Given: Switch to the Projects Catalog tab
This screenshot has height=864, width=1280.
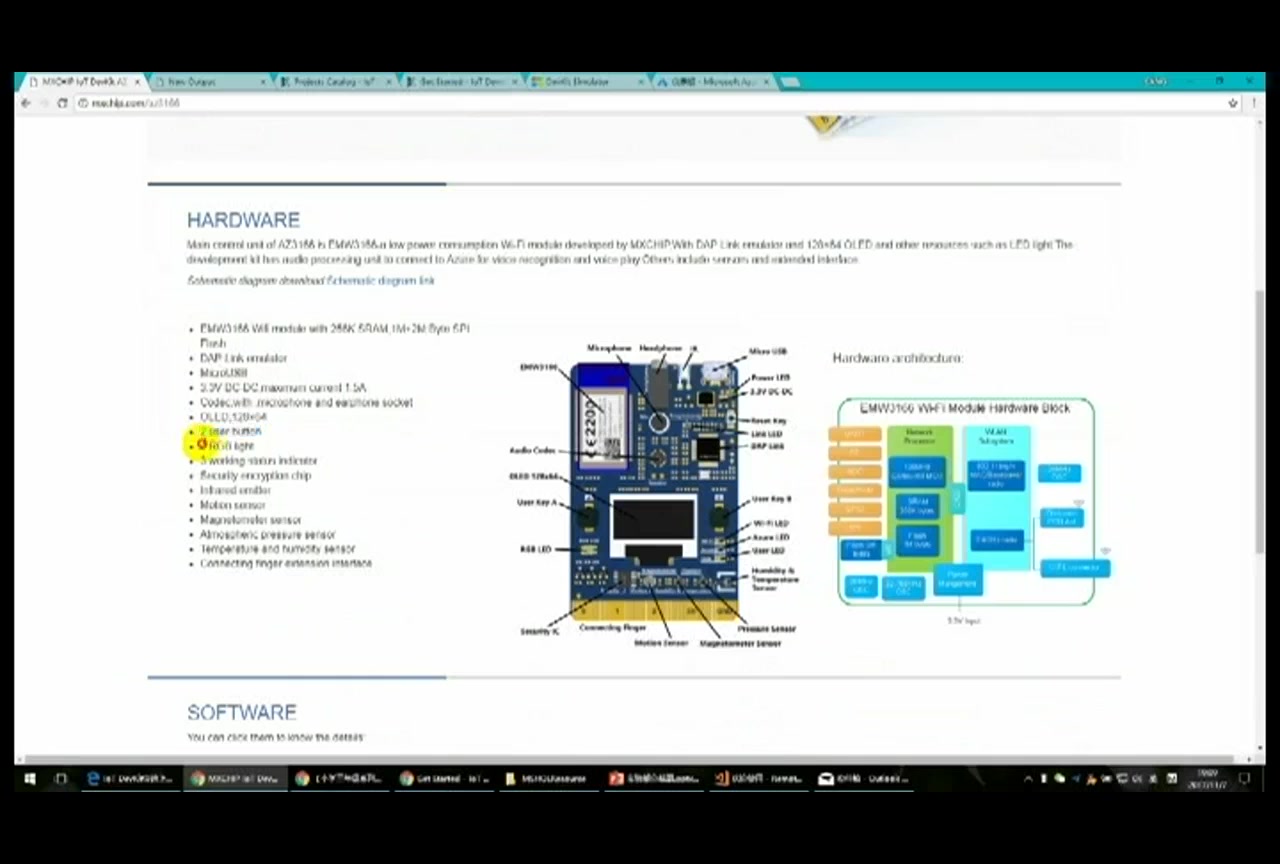Looking at the screenshot, I should point(336,82).
